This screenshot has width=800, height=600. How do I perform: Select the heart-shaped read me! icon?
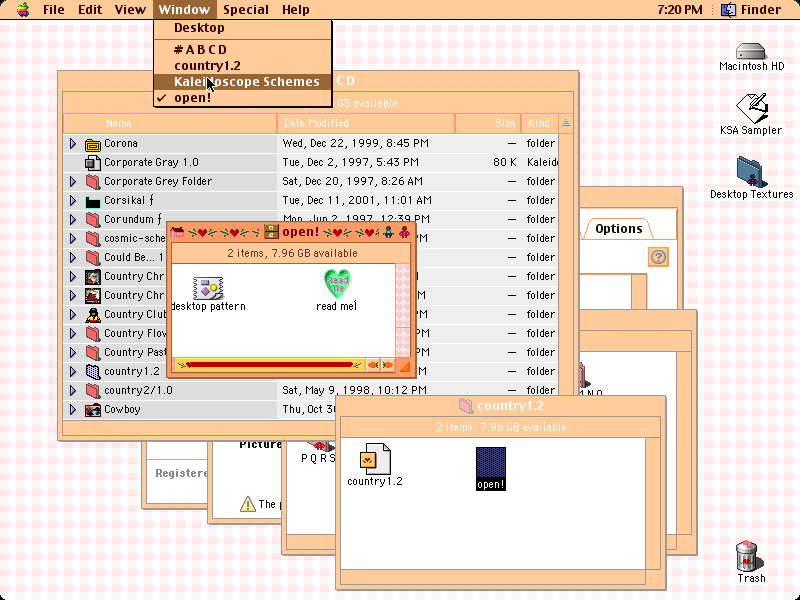tap(337, 284)
